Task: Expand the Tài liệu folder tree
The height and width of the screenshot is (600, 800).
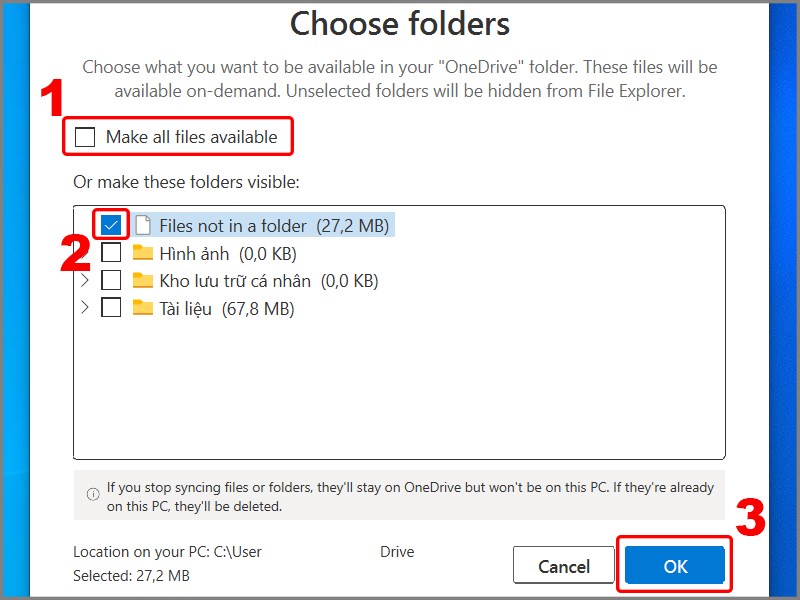Action: pos(85,308)
